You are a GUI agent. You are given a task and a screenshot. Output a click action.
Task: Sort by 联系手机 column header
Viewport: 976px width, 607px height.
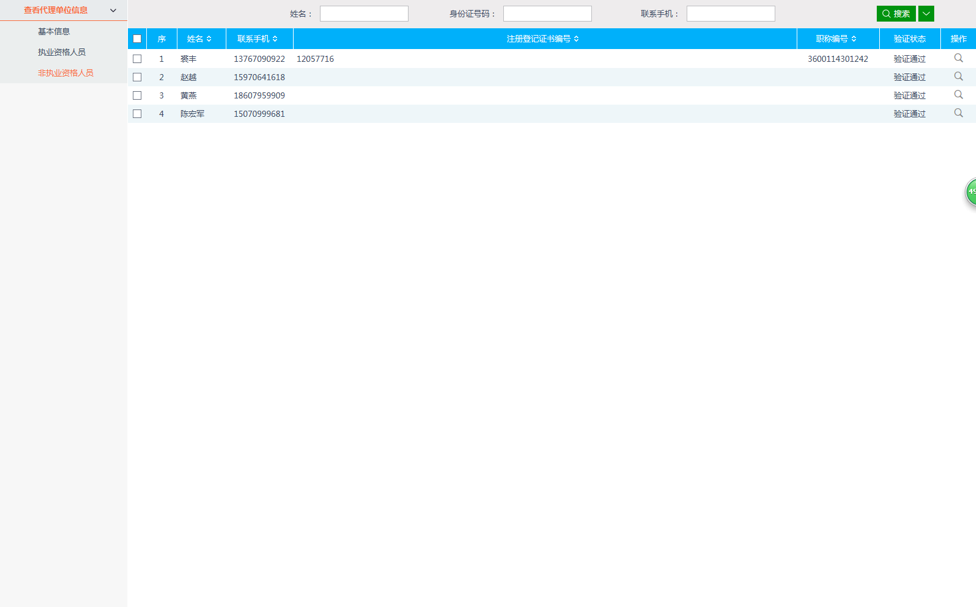click(x=258, y=39)
